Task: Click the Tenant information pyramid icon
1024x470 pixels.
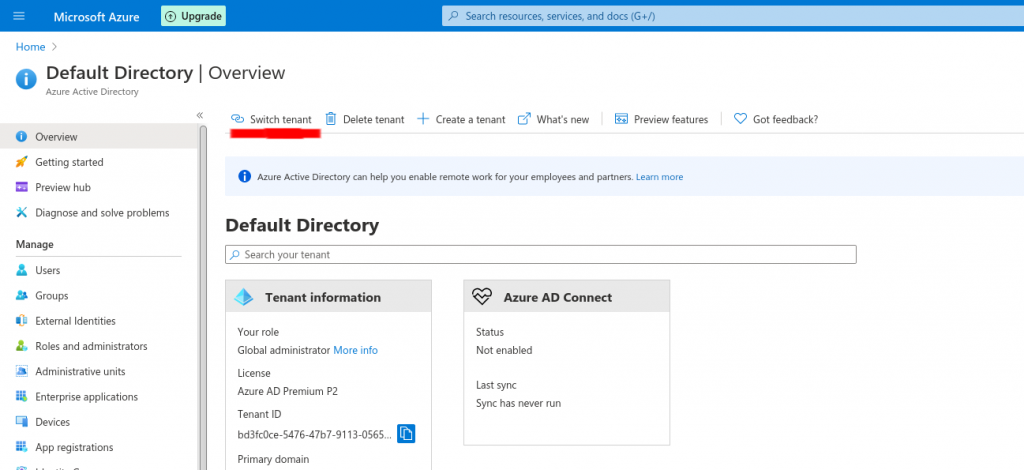Action: (x=244, y=297)
